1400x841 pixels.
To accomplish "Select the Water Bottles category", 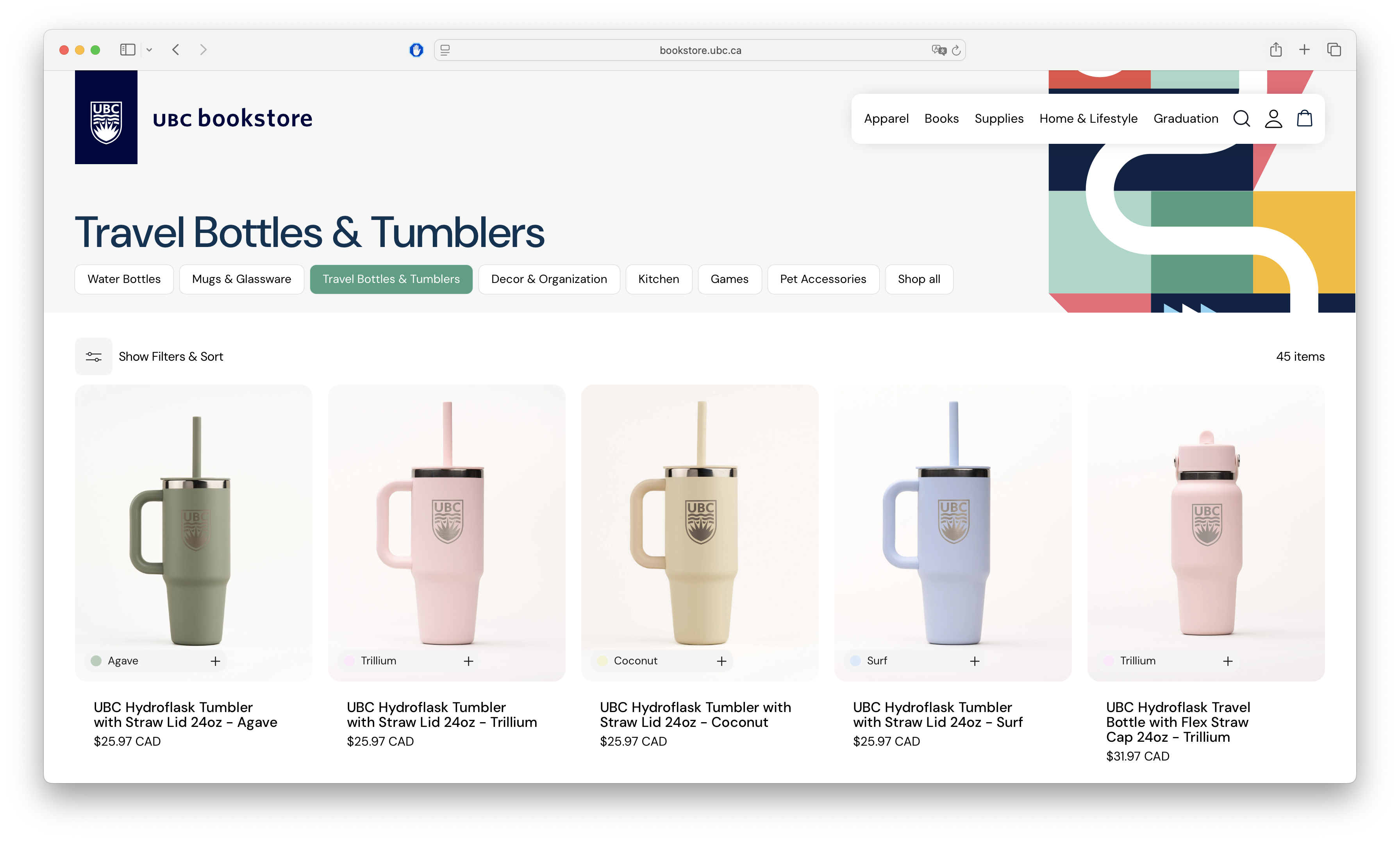I will pyautogui.click(x=124, y=279).
